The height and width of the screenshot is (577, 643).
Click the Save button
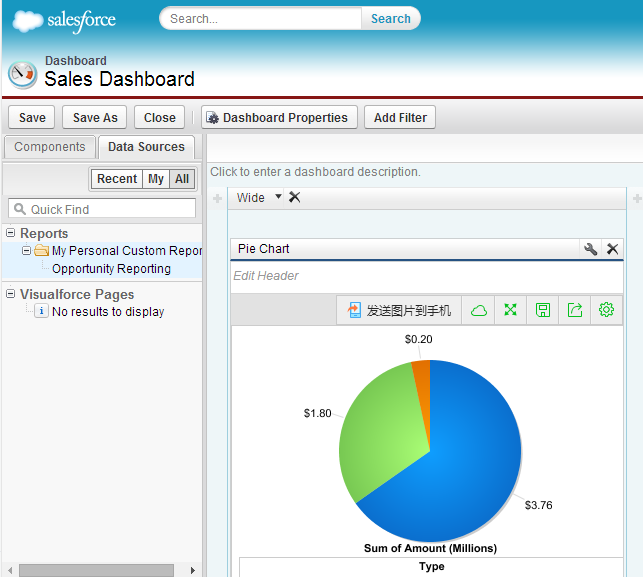click(32, 118)
